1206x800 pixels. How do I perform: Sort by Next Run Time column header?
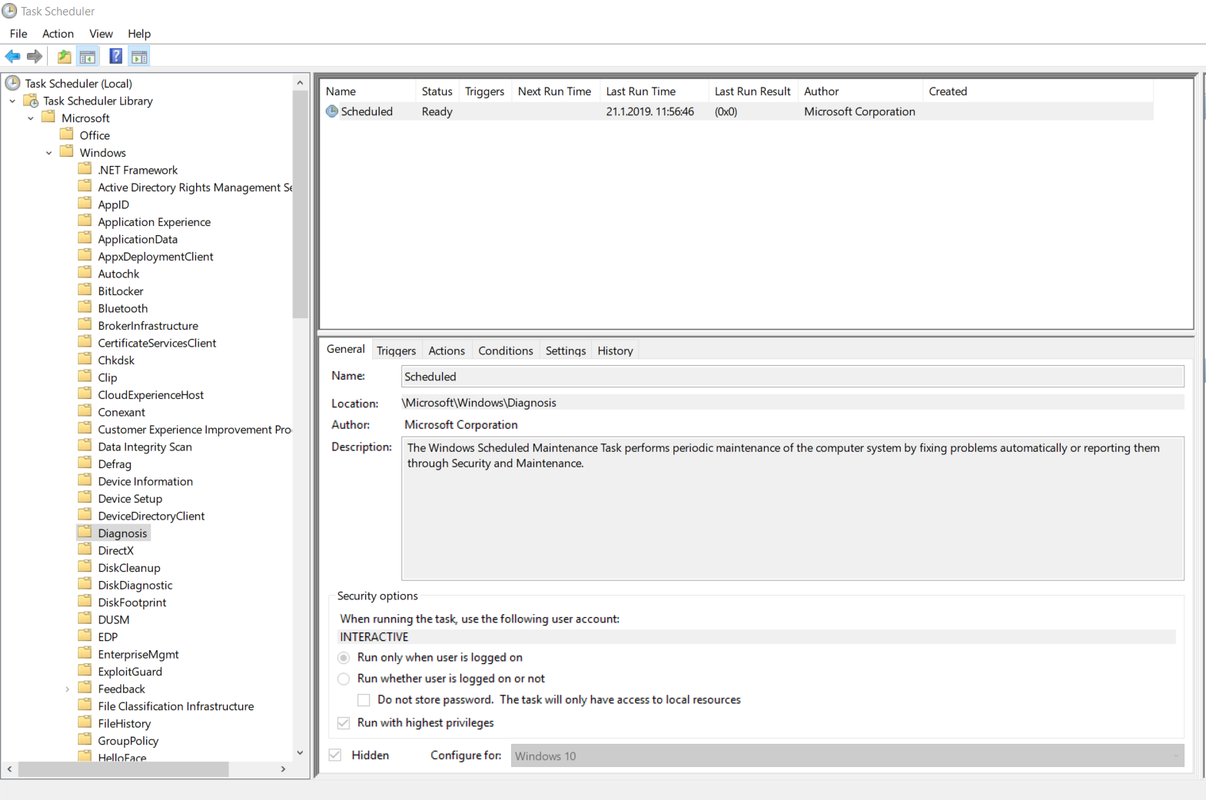click(554, 91)
